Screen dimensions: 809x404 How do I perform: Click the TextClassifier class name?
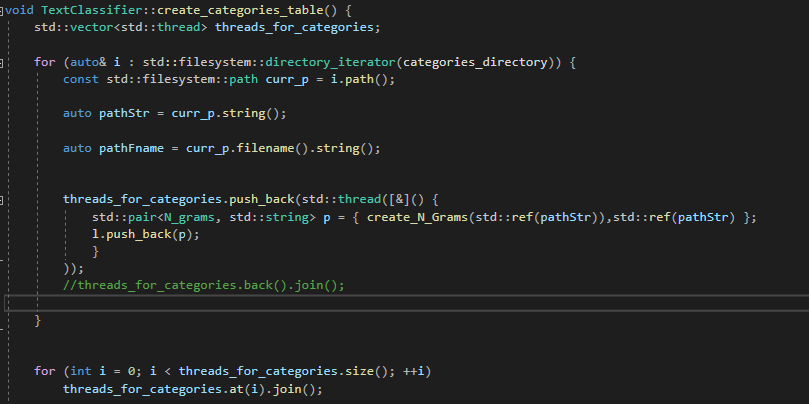[91, 10]
